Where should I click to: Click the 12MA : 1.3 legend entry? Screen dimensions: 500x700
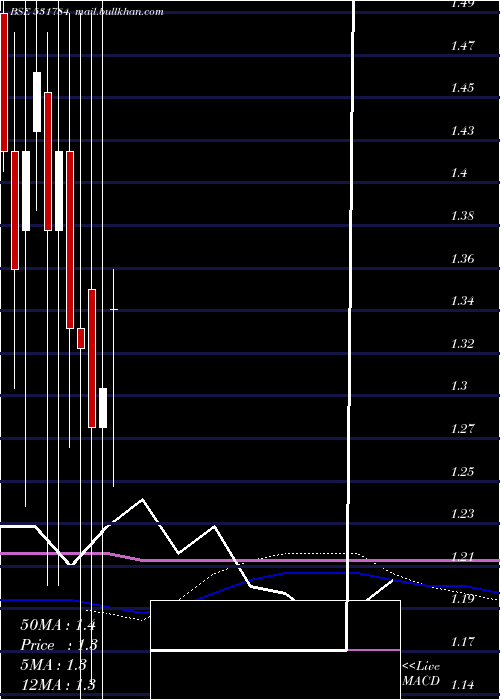pos(58,684)
